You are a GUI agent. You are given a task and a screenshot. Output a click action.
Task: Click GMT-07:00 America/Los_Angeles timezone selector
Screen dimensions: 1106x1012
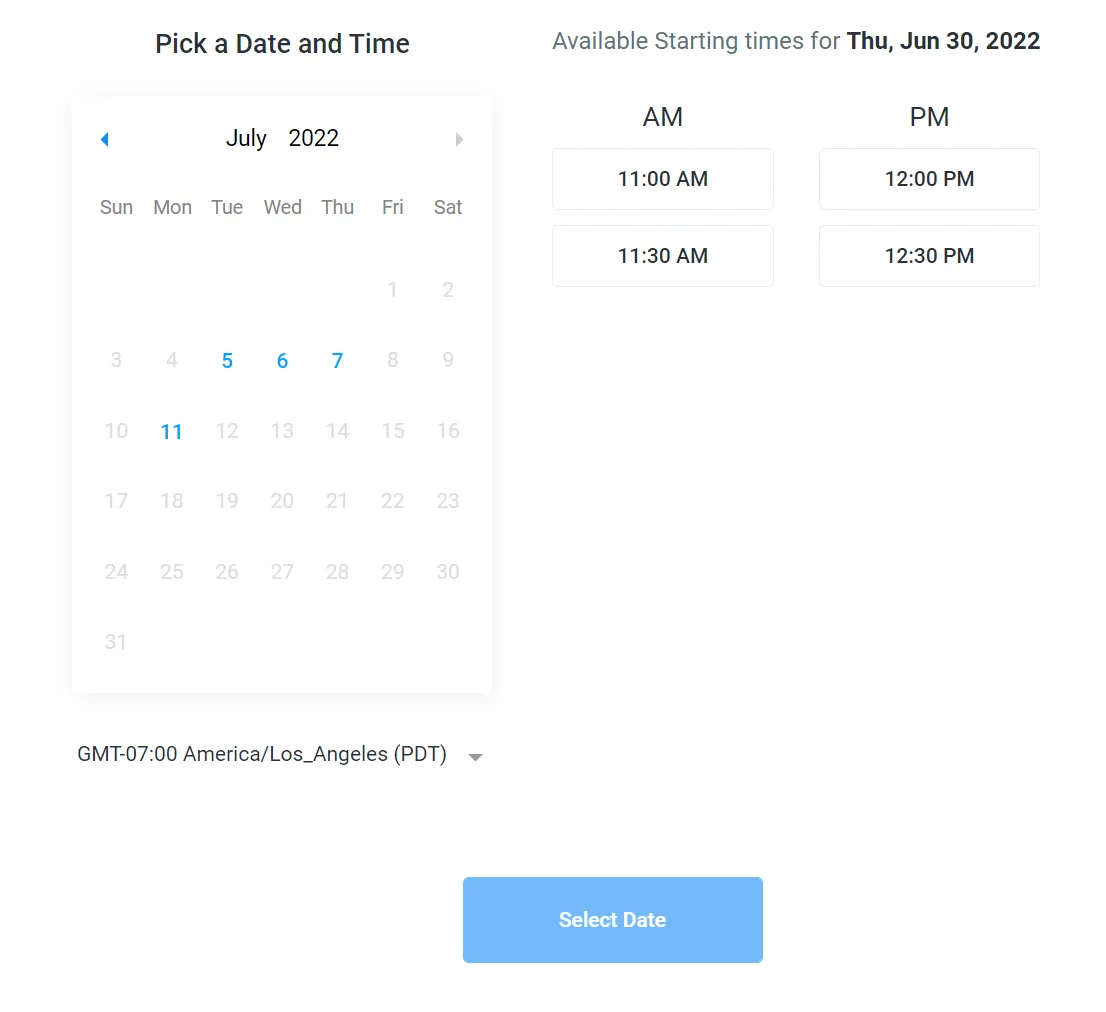coord(262,754)
